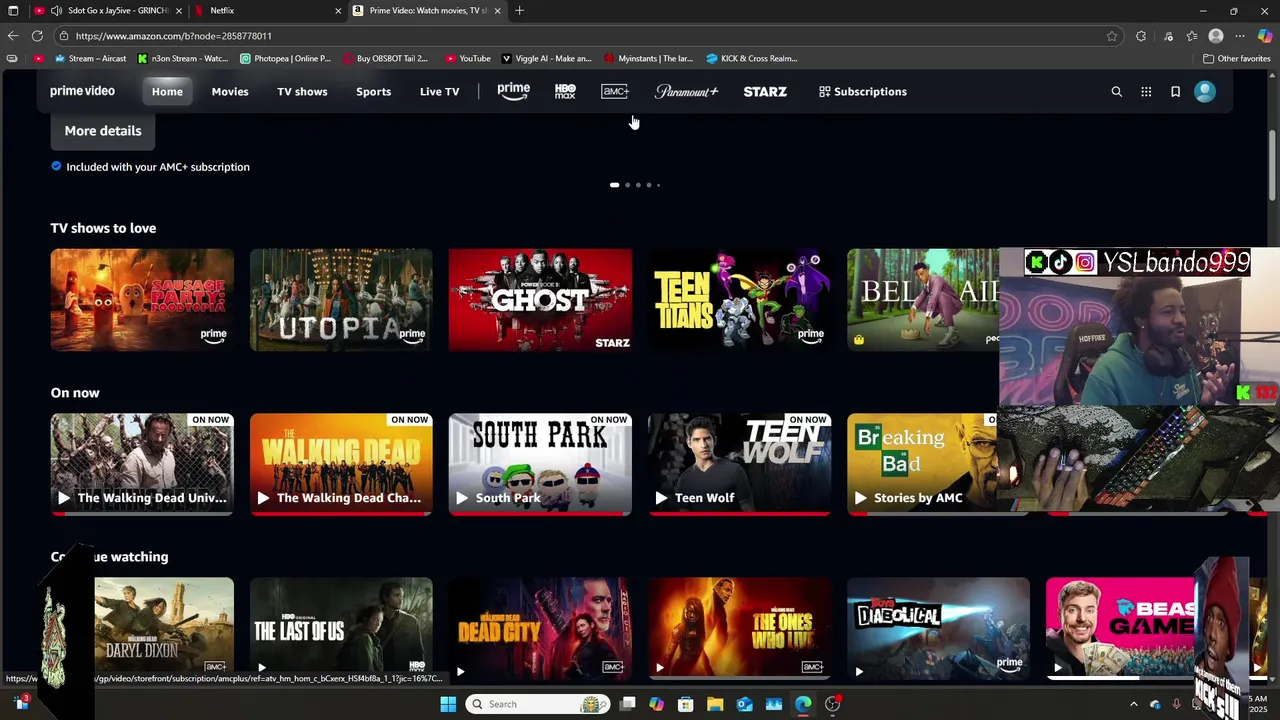Viewport: 1280px width, 720px height.
Task: Reload the page with refresh icon
Action: click(x=37, y=36)
